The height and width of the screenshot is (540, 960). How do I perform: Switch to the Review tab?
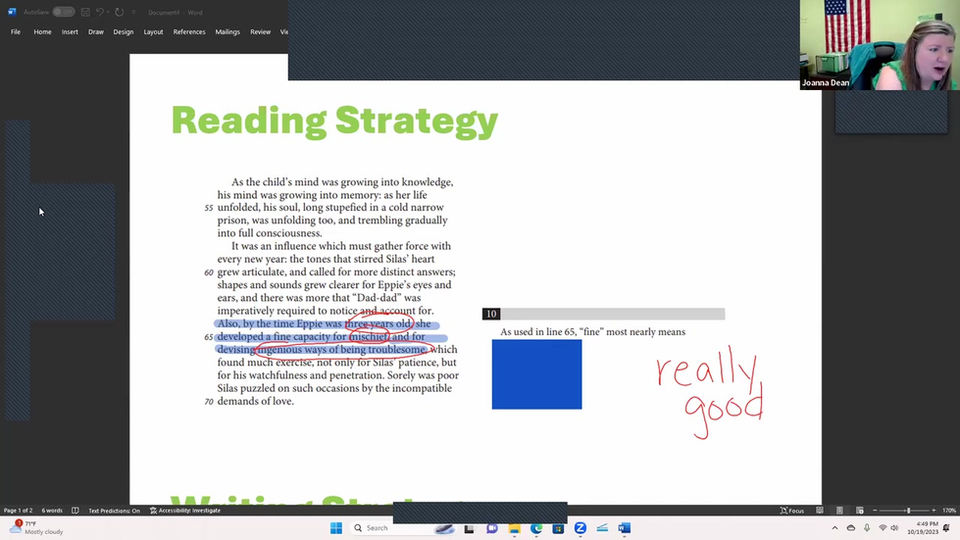(260, 32)
